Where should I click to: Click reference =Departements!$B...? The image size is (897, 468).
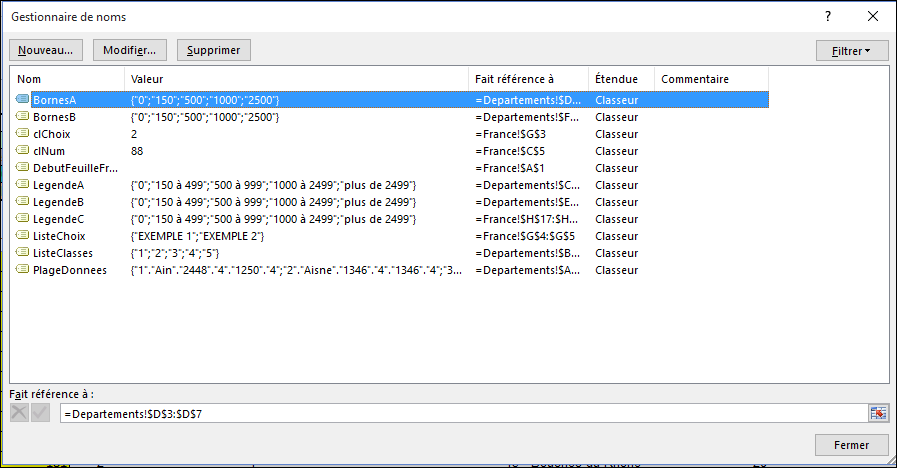point(527,253)
